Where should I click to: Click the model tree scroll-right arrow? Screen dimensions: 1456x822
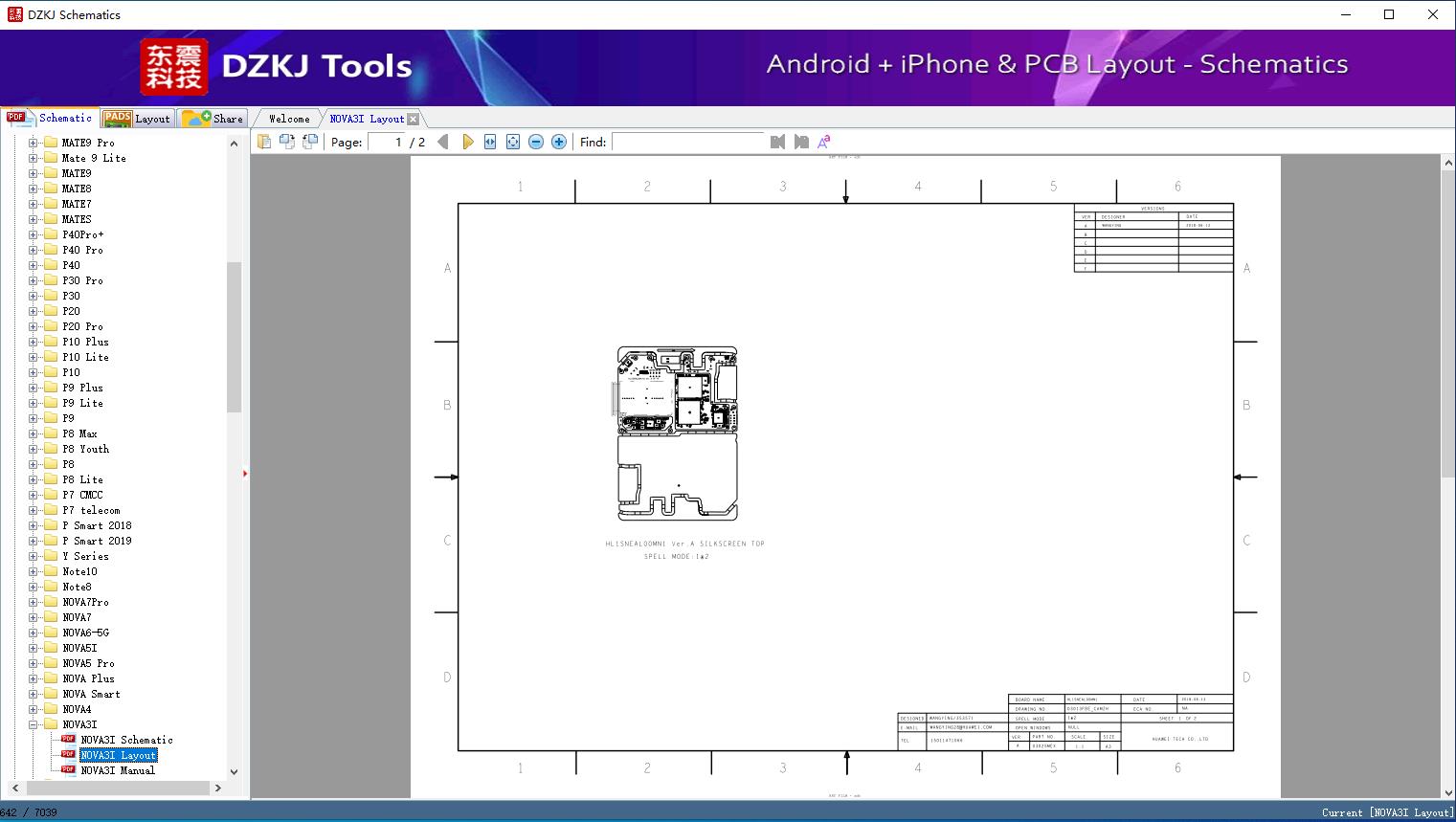pyautogui.click(x=218, y=788)
